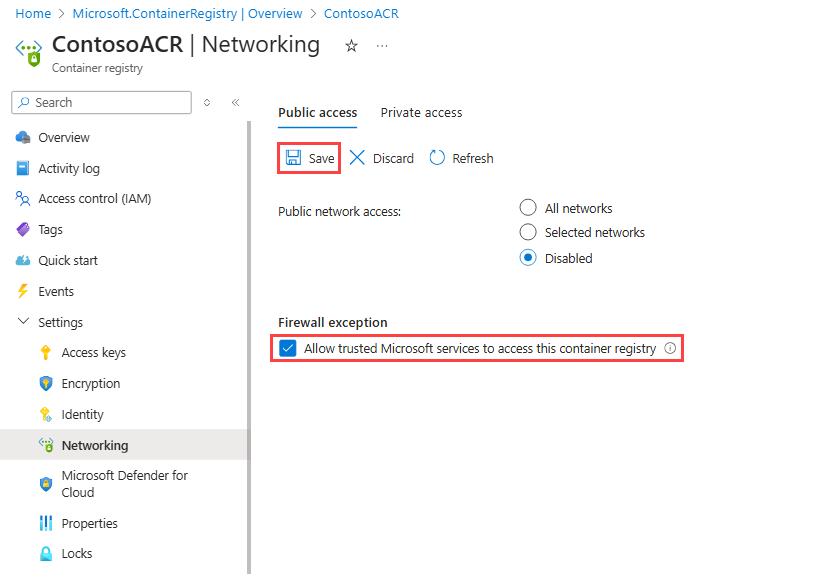Image resolution: width=832 pixels, height=574 pixels.
Task: Uncheck Allow trusted Microsoft services checkbox
Action: click(288, 348)
